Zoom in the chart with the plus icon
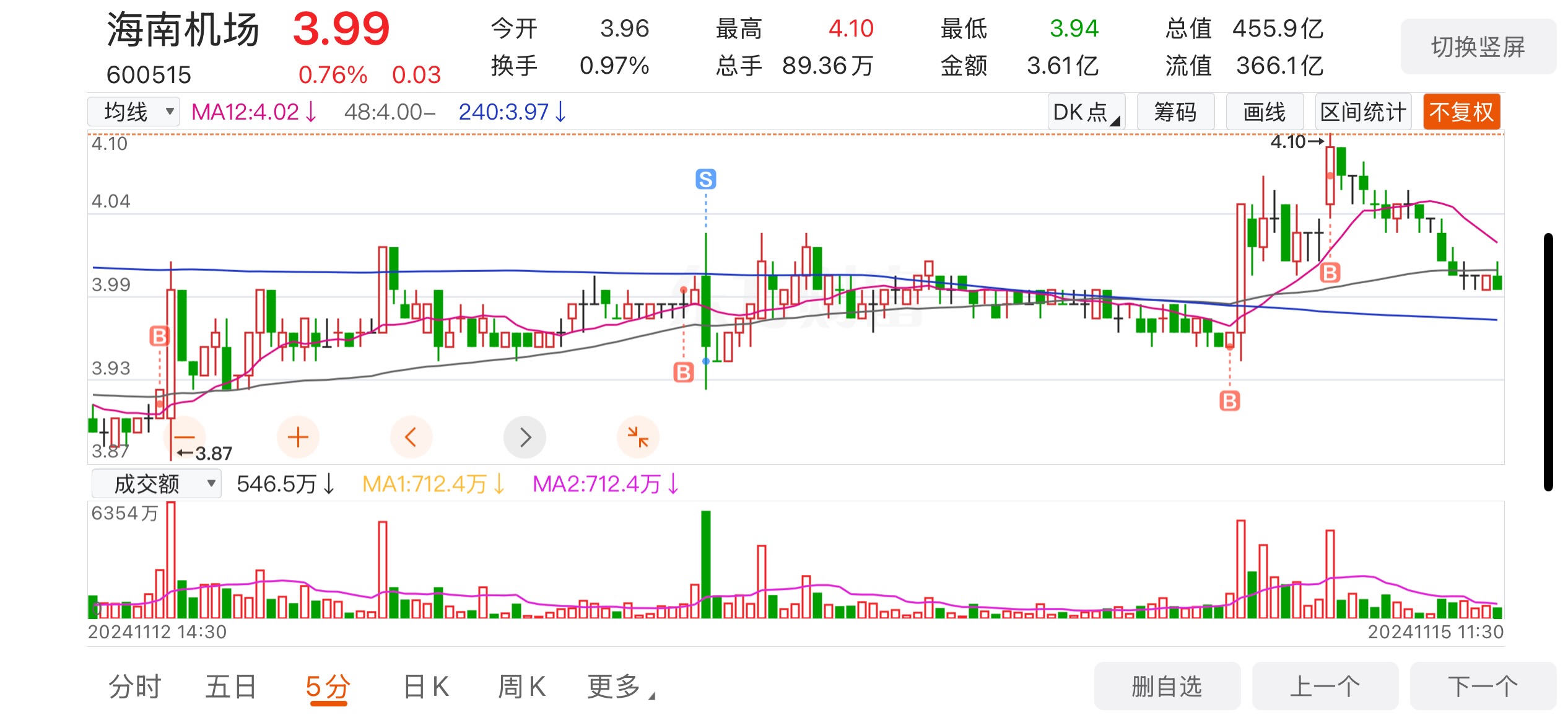1568x725 pixels. [298, 437]
